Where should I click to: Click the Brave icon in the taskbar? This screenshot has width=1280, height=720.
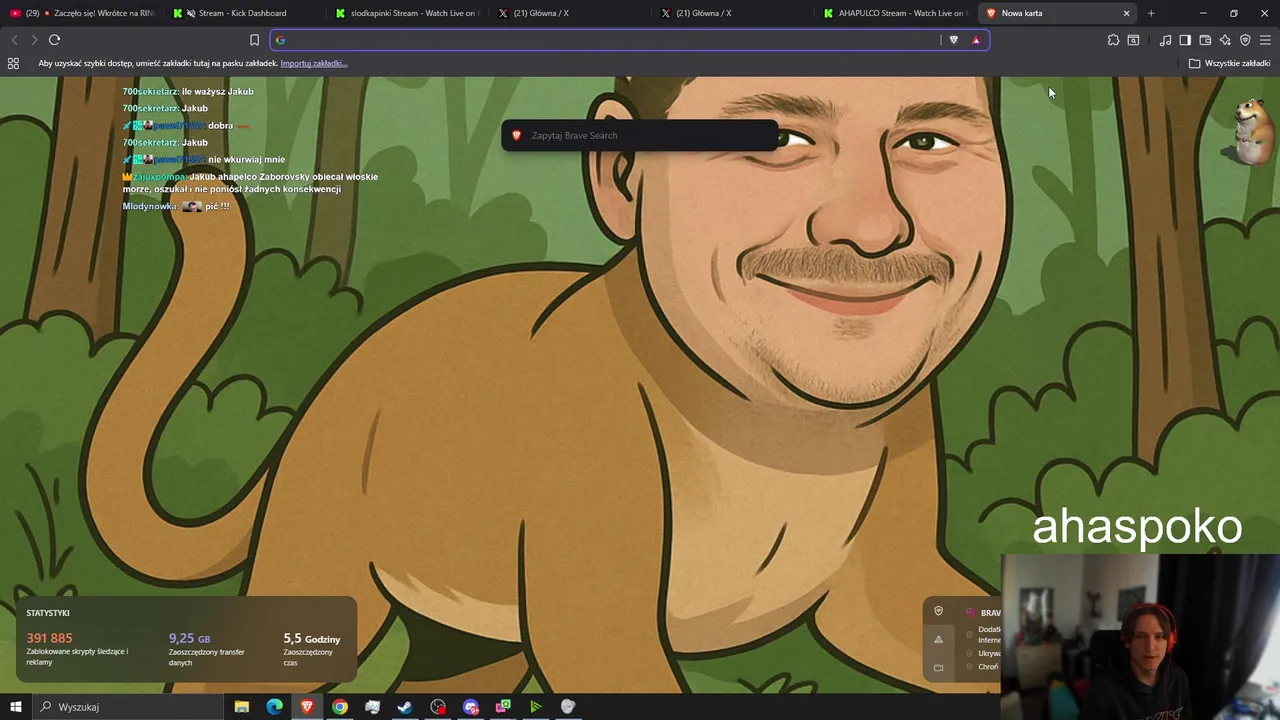pyautogui.click(x=307, y=707)
